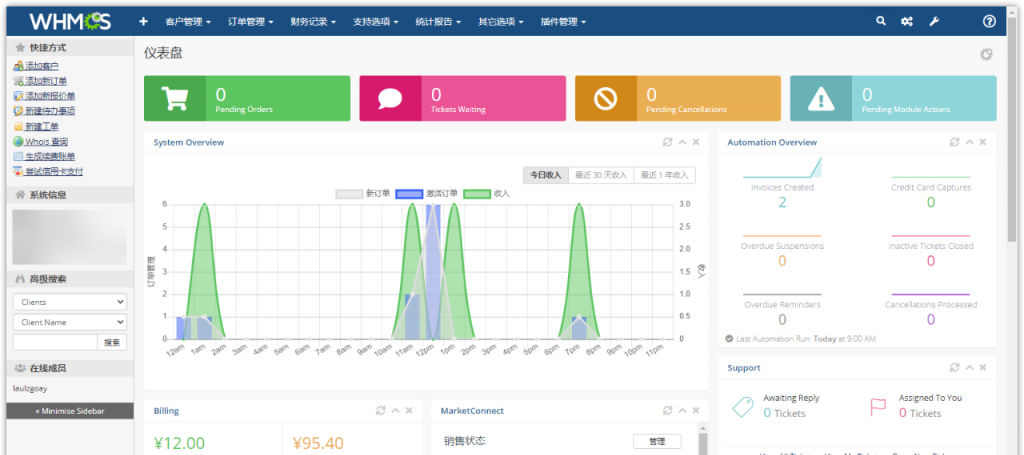Open the 新建待办事项 shortcut link
The height and width of the screenshot is (455, 1024).
(x=50, y=111)
